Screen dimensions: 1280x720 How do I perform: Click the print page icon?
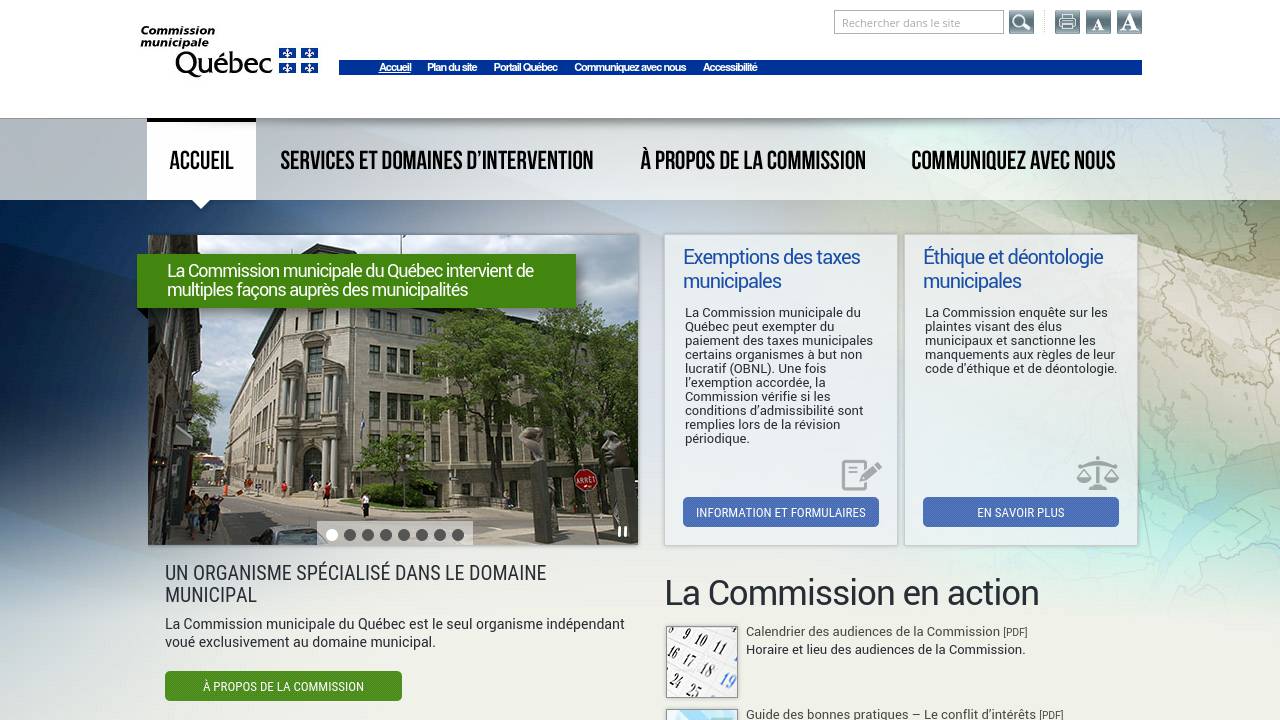pos(1067,22)
